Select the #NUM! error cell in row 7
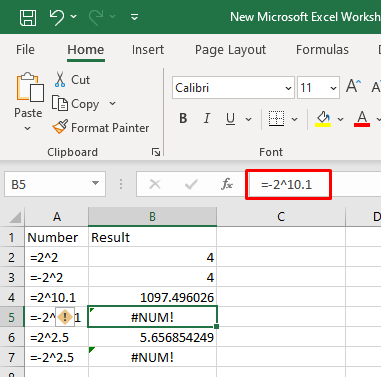The height and width of the screenshot is (377, 381). (x=152, y=357)
